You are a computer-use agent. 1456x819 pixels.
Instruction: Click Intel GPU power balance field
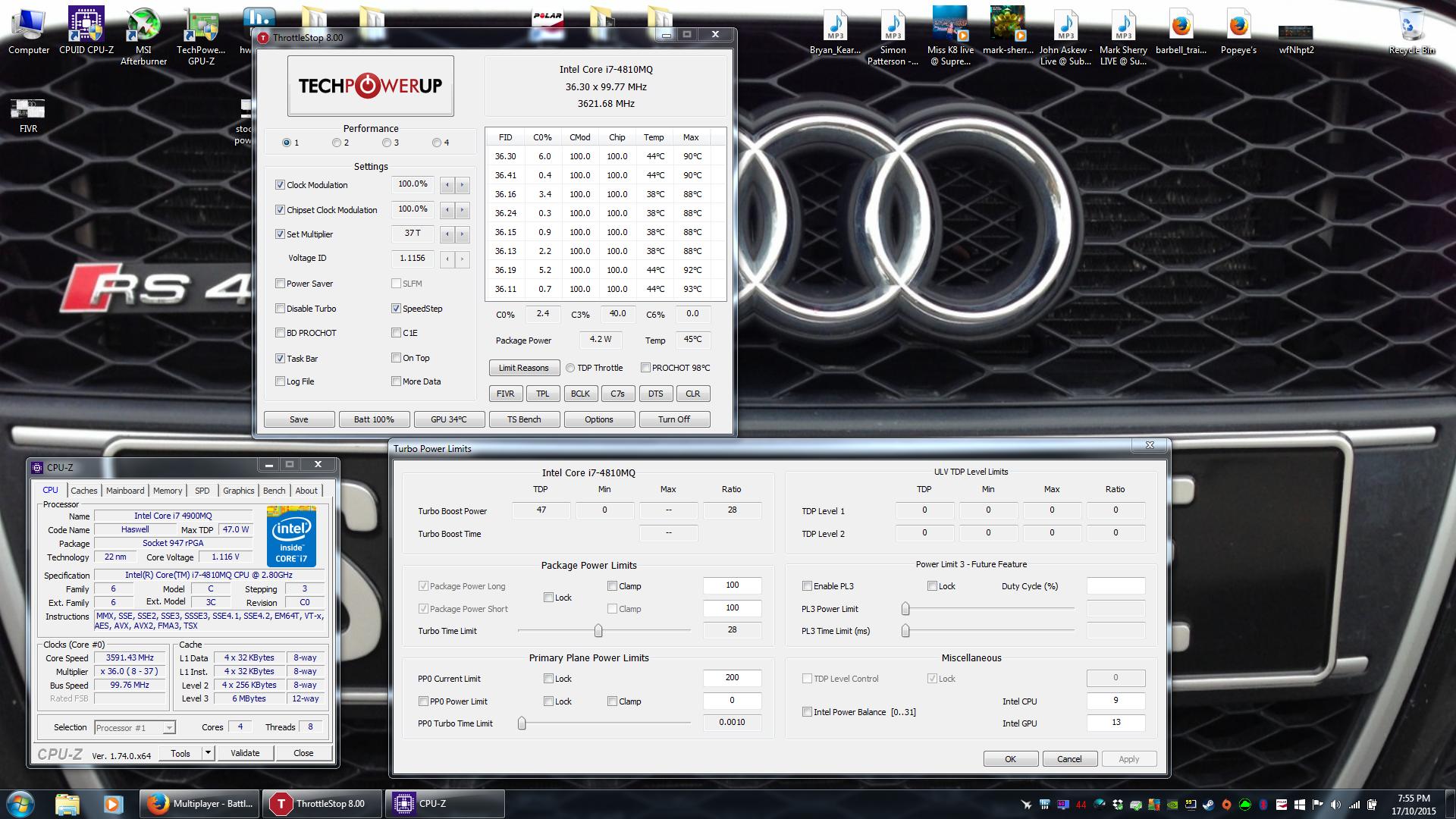(x=1116, y=723)
